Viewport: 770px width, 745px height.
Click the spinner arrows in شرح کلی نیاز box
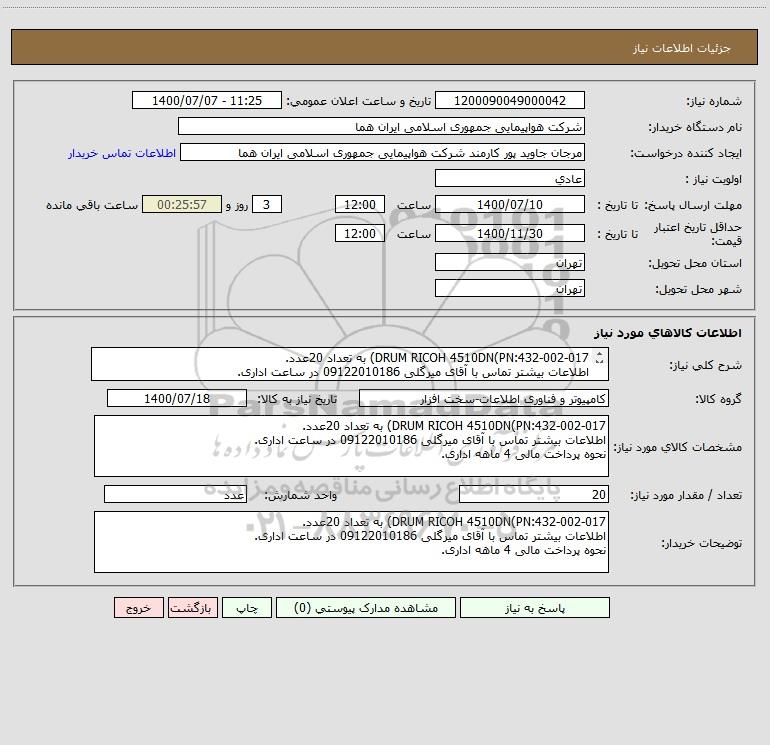599,358
